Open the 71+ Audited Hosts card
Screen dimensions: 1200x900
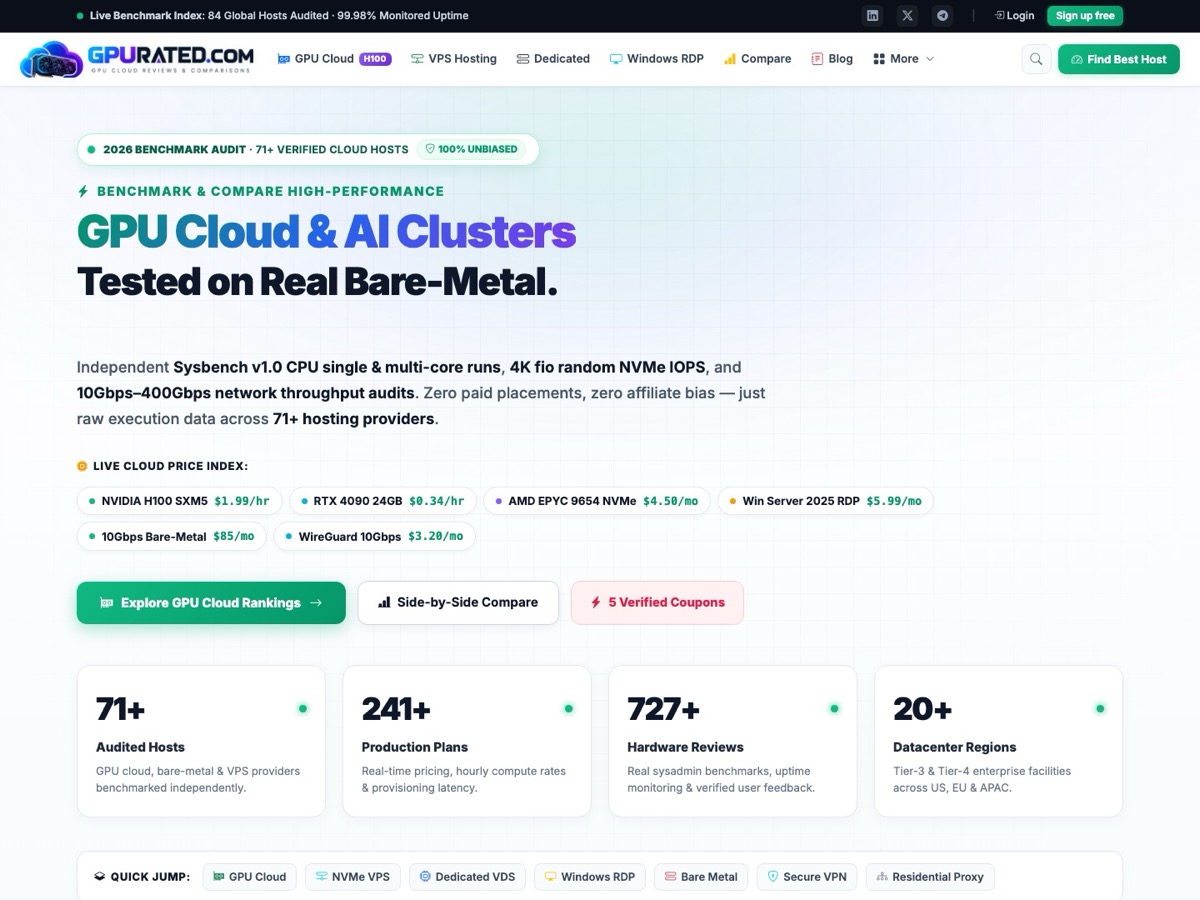201,741
